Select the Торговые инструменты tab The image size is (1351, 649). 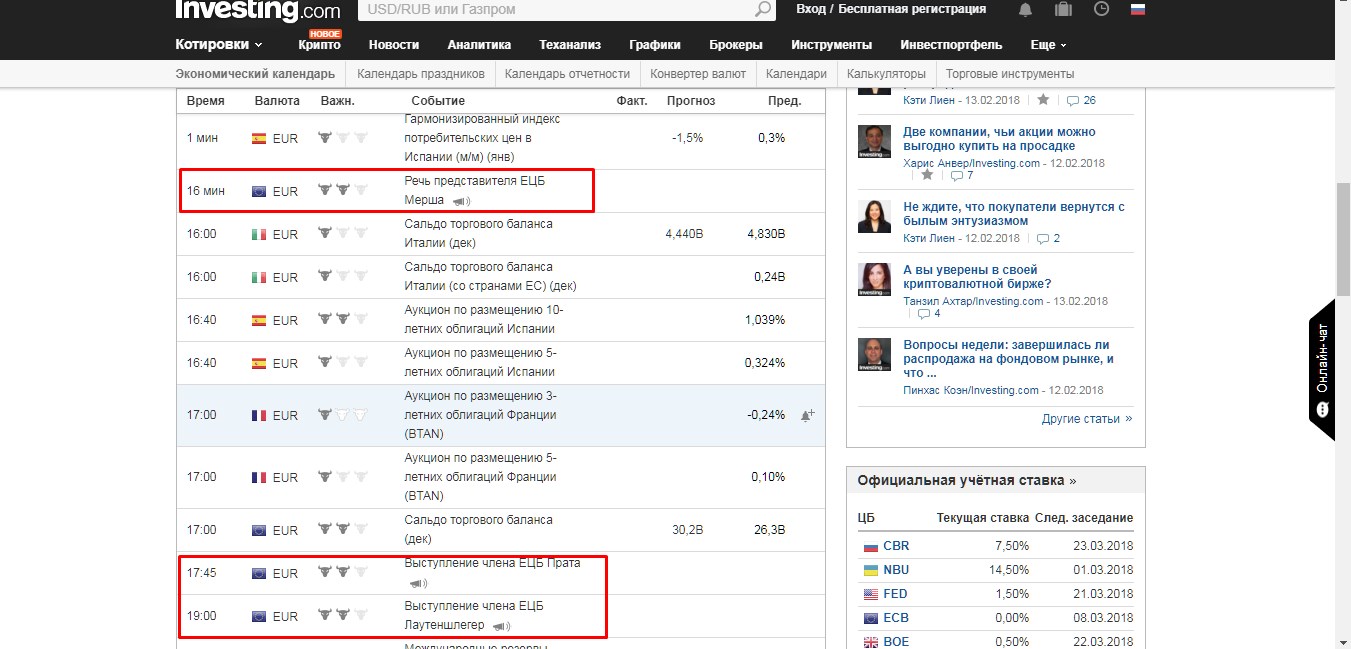(x=1010, y=74)
